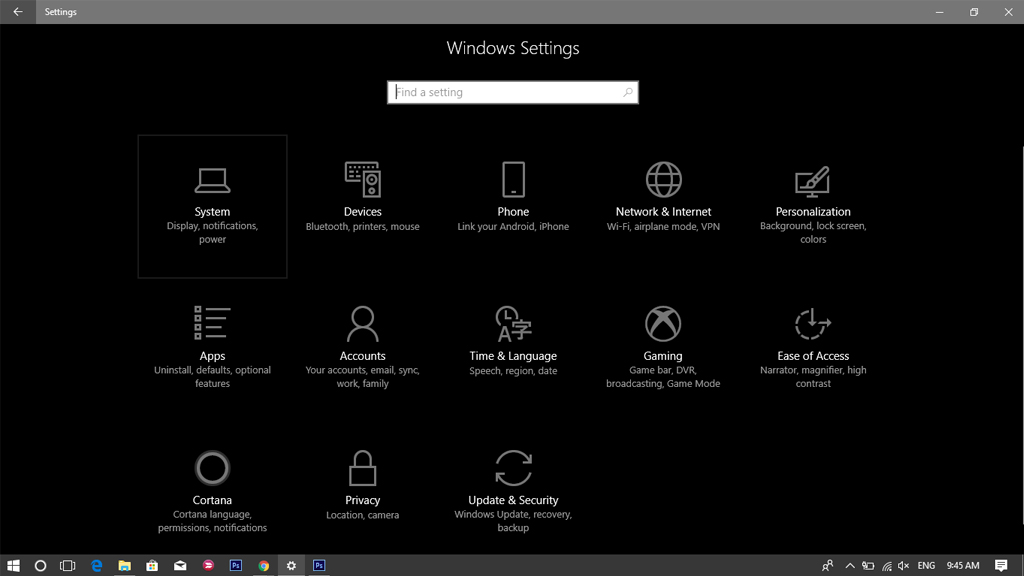Open the Time & Language icon
The width and height of the screenshot is (1024, 576).
point(513,323)
